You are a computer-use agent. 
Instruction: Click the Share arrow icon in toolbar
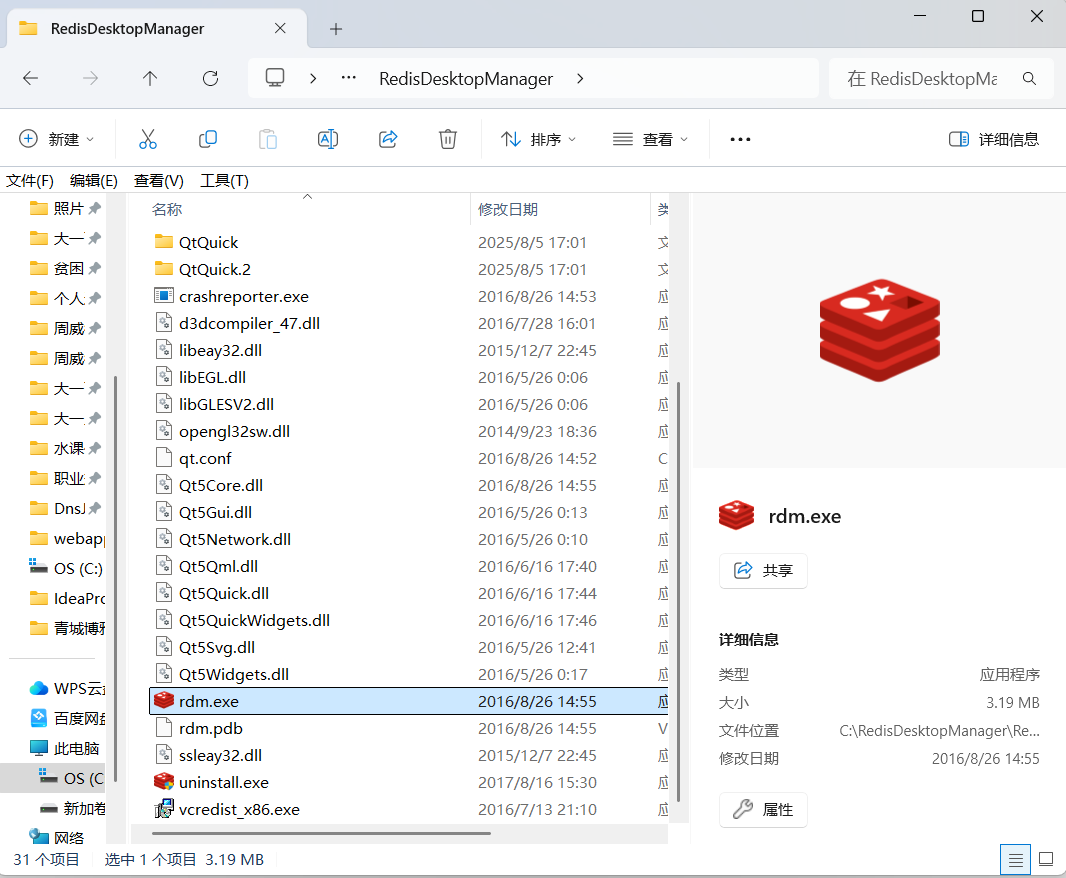(x=388, y=139)
